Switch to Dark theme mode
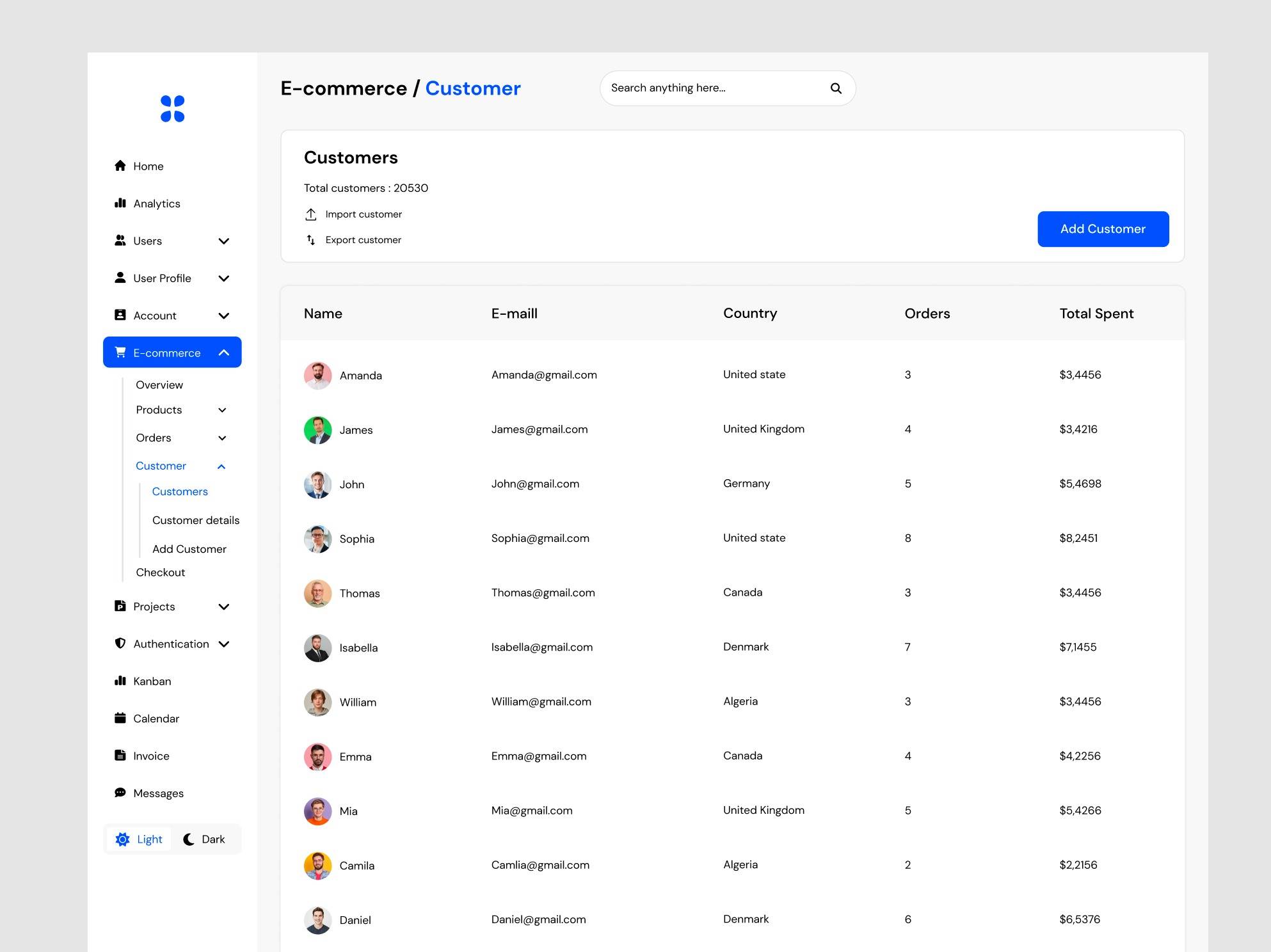1271x952 pixels. point(204,839)
